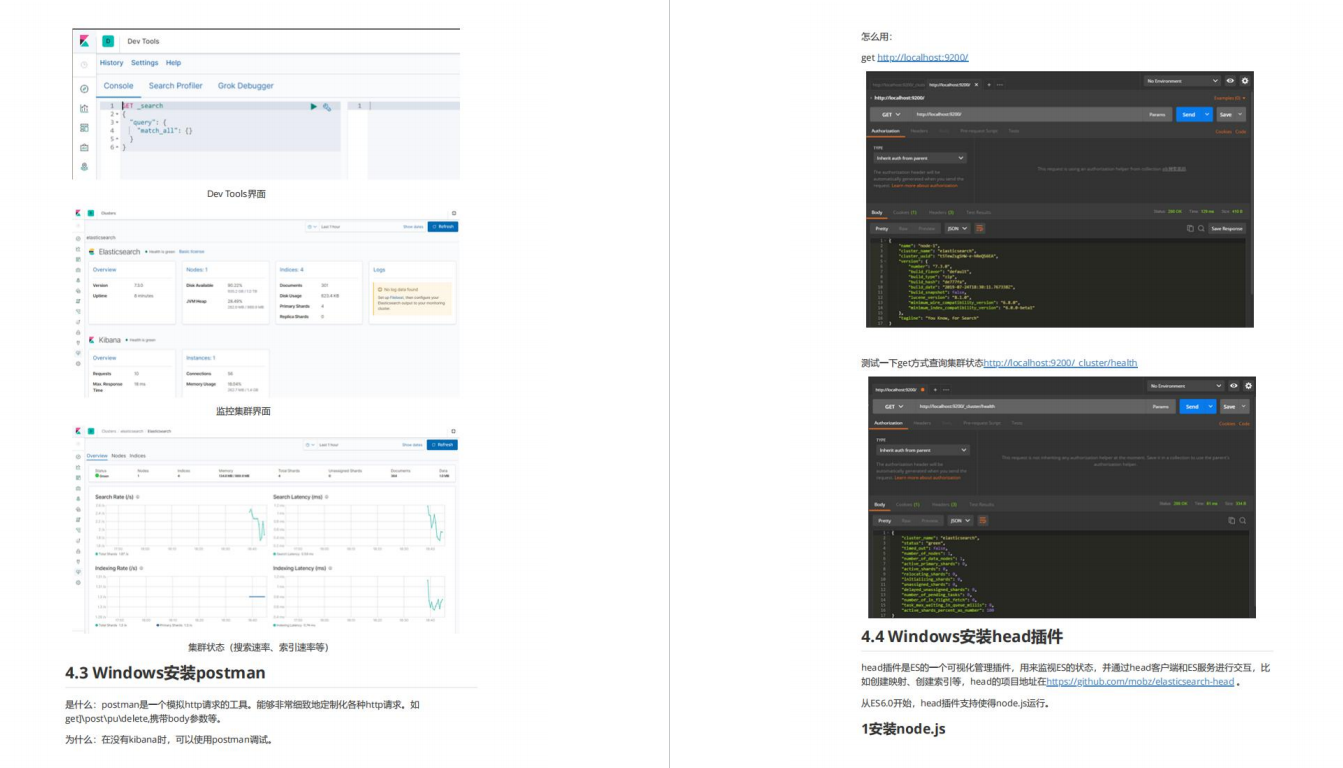Open the github elasticsearch-head link
Image resolution: width=1343 pixels, height=768 pixels.
pos(1140,682)
